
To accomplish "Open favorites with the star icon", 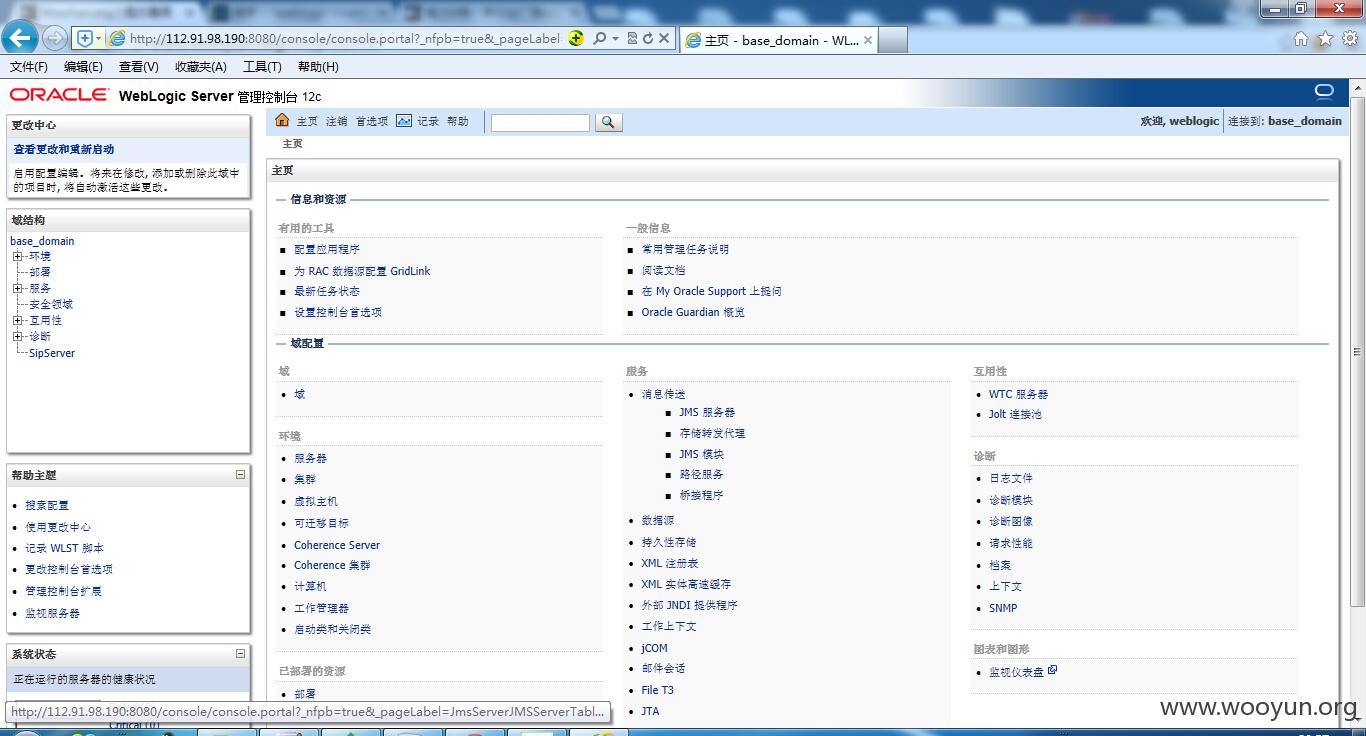I will click(x=1325, y=39).
